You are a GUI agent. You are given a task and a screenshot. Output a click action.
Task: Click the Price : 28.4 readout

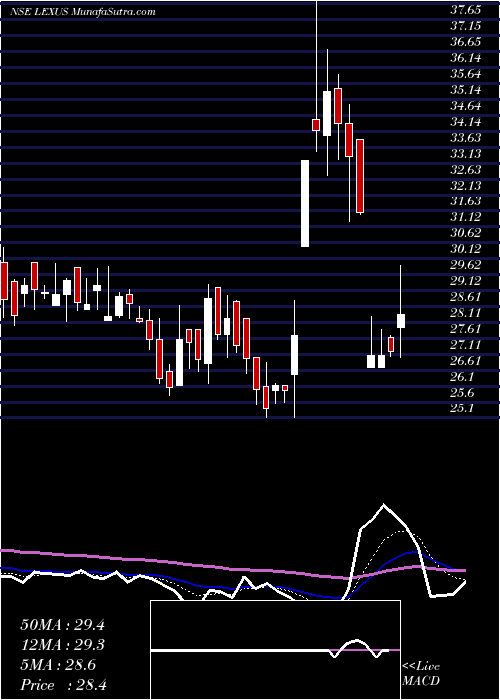pyautogui.click(x=63, y=685)
